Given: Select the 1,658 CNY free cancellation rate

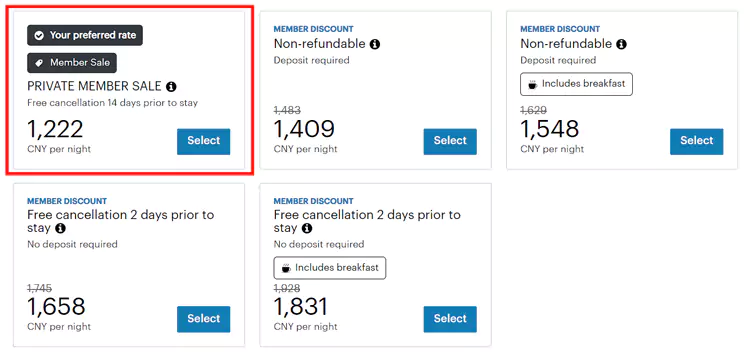Looking at the screenshot, I should (x=203, y=319).
